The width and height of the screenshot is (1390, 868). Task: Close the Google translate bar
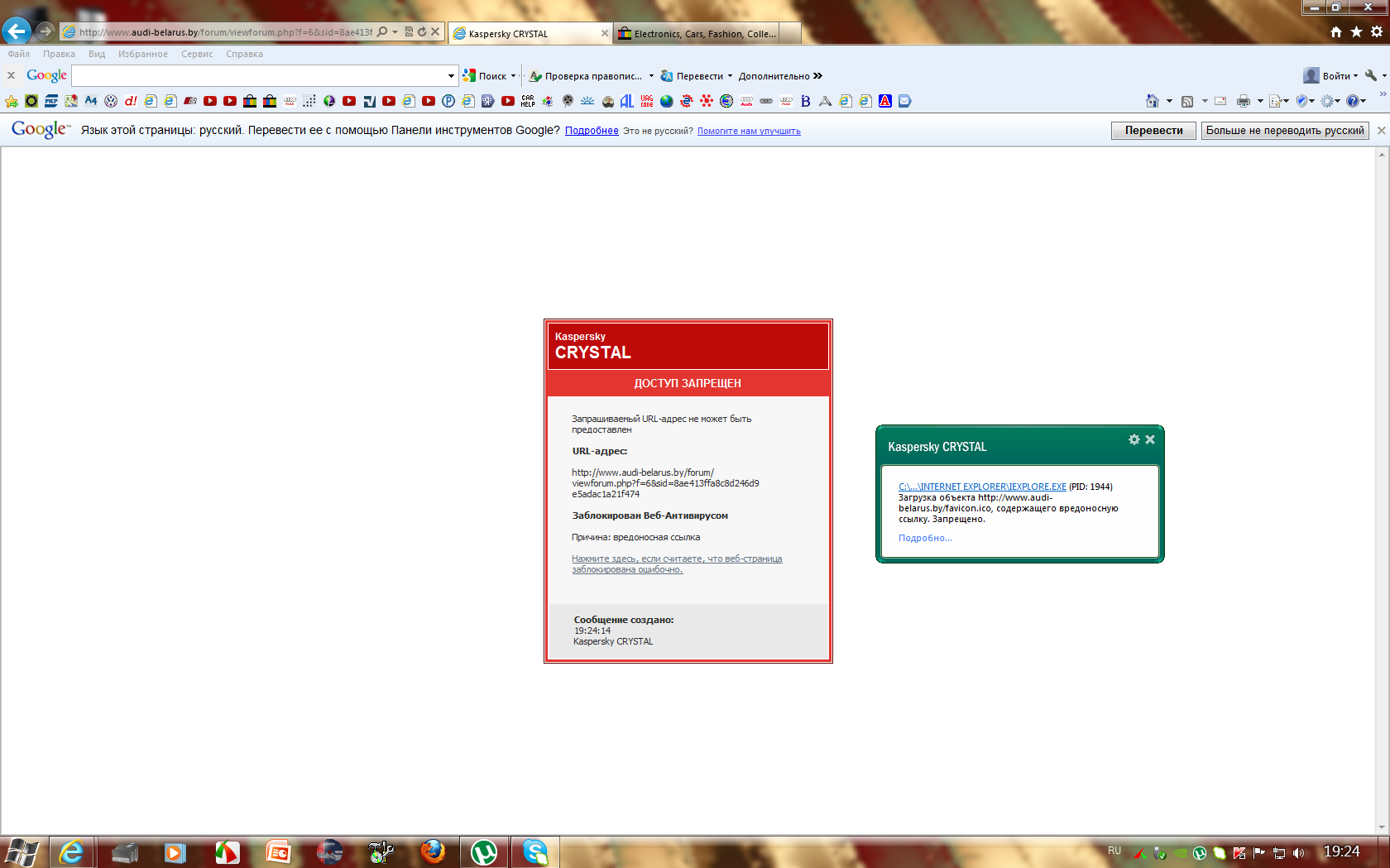(x=1380, y=131)
